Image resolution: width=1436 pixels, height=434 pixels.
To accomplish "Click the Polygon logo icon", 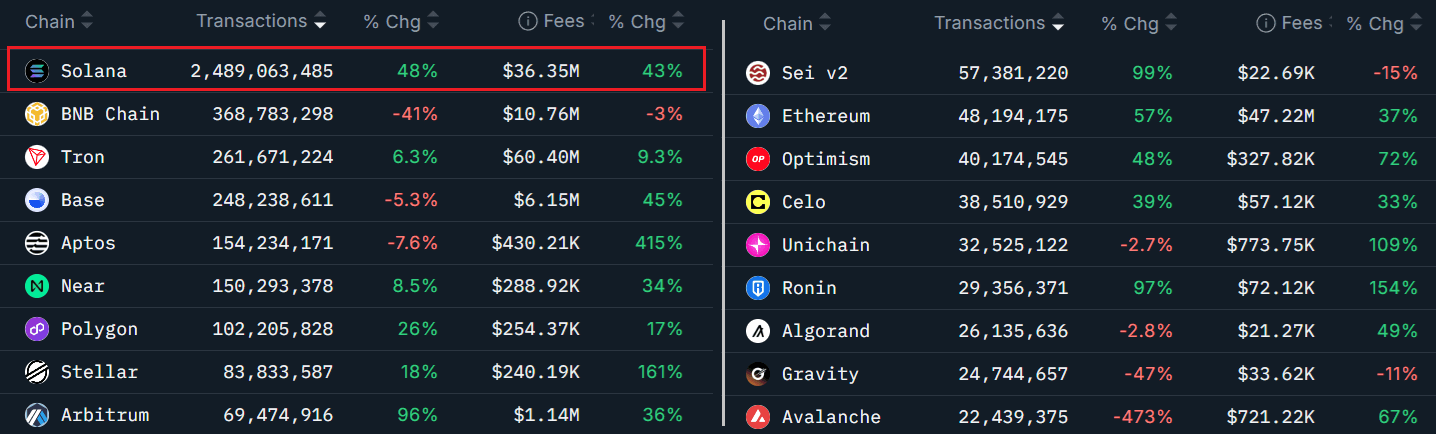I will 37,329.
